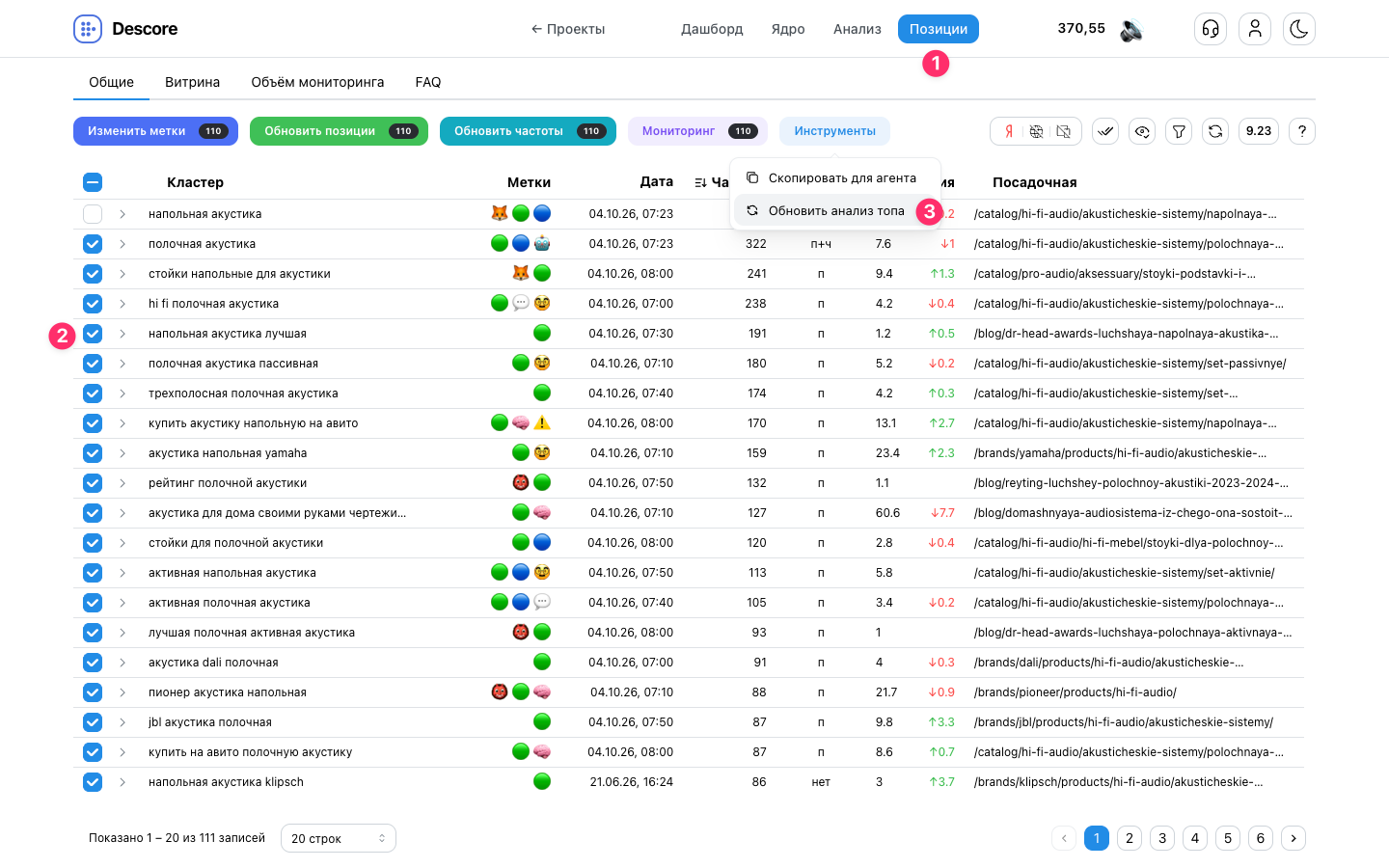The width and height of the screenshot is (1389, 868).
Task: Open the question mark help button
Action: 1302,131
